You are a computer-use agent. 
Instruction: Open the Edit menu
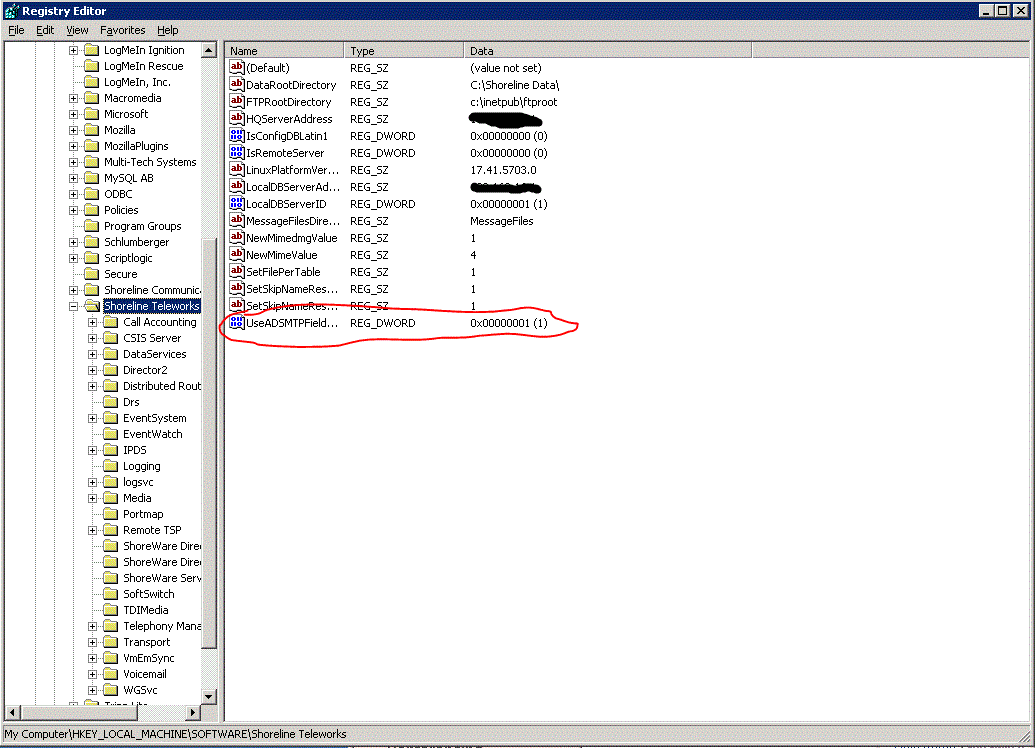45,30
